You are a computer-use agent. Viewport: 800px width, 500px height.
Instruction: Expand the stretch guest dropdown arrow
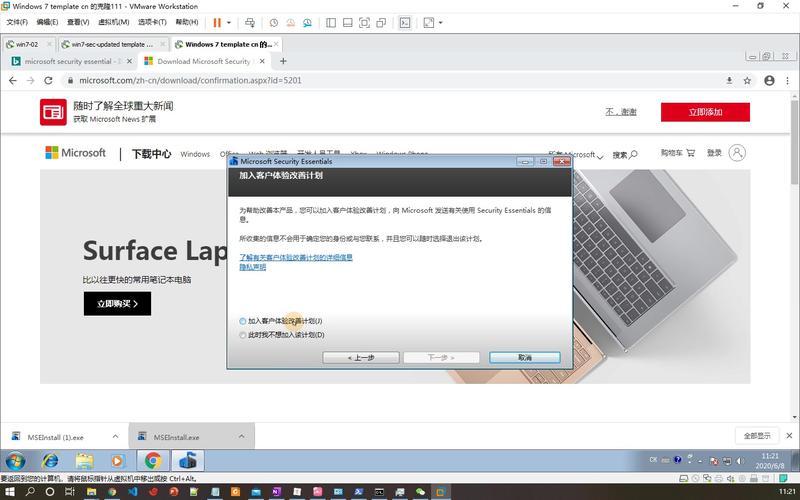pos(440,22)
